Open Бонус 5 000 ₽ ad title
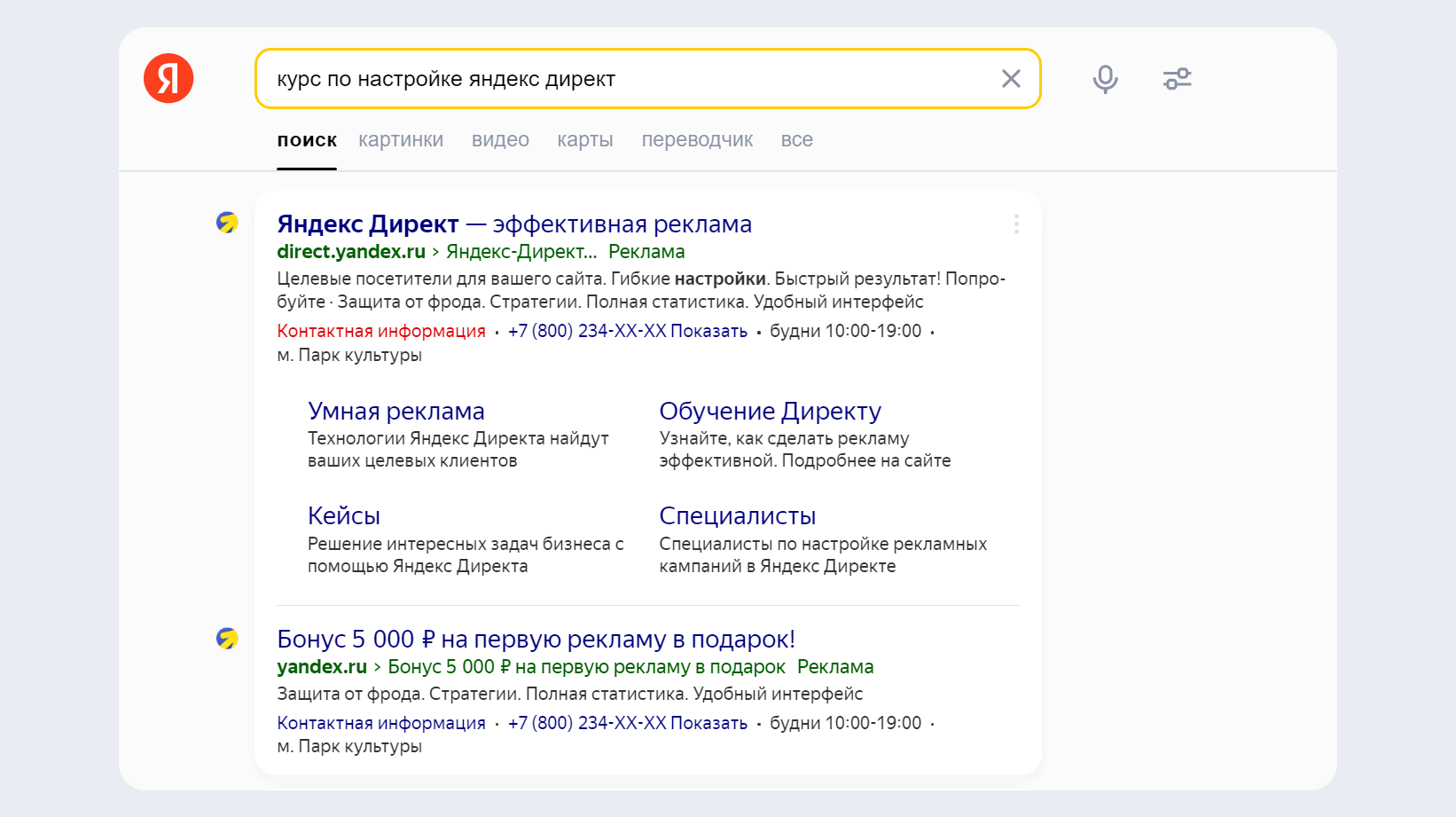The width and height of the screenshot is (1456, 817). pyautogui.click(x=536, y=640)
